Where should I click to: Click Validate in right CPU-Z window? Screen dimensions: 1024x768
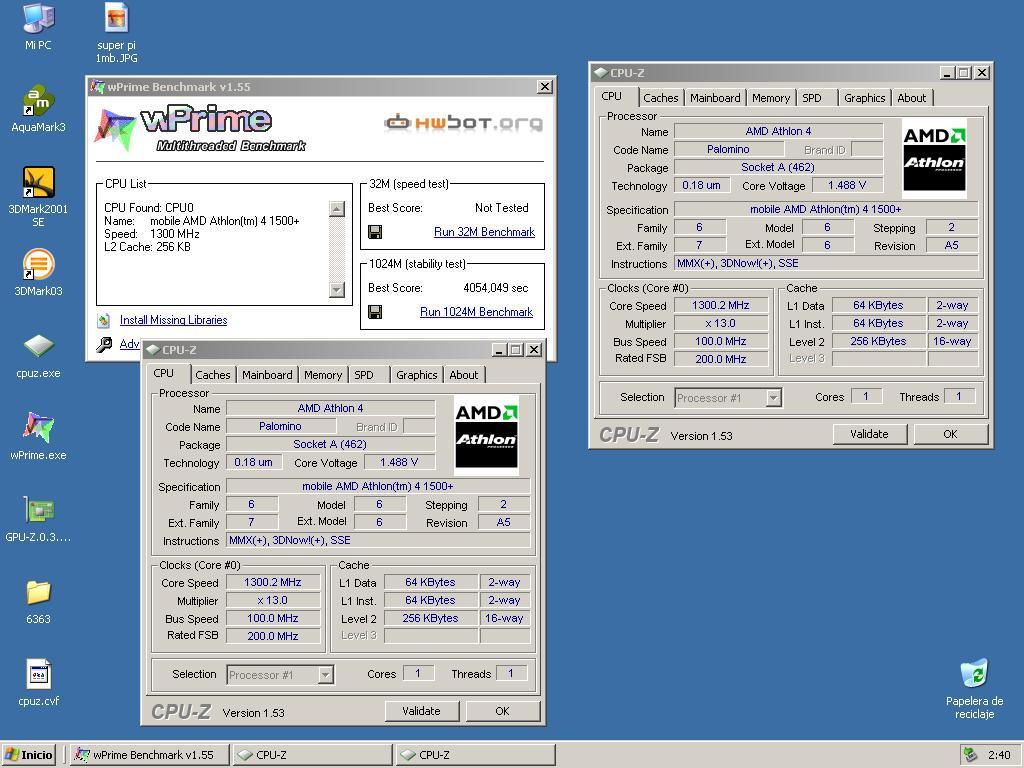(x=869, y=434)
